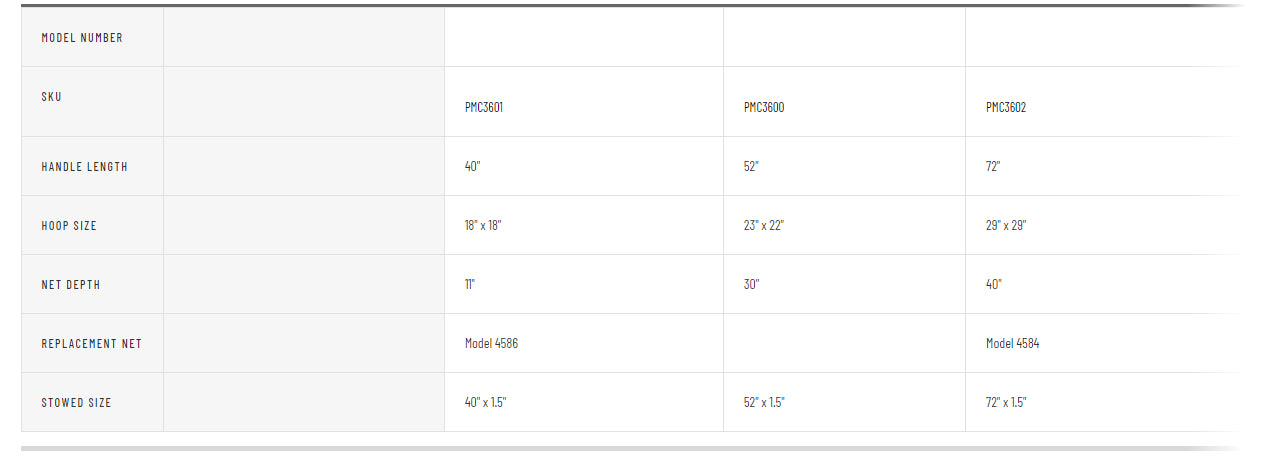Select the PMC3602 SKU text

coord(1006,108)
